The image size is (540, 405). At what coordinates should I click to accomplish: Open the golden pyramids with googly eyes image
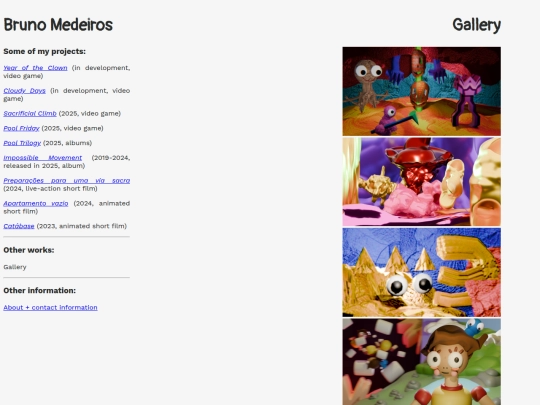pos(422,272)
